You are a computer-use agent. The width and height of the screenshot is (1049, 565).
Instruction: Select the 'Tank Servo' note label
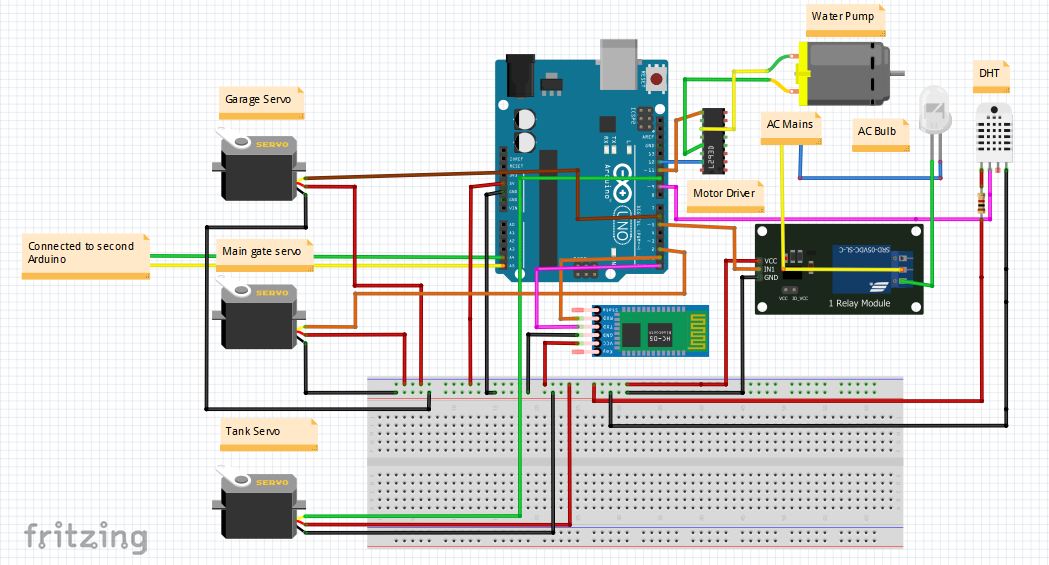[269, 435]
